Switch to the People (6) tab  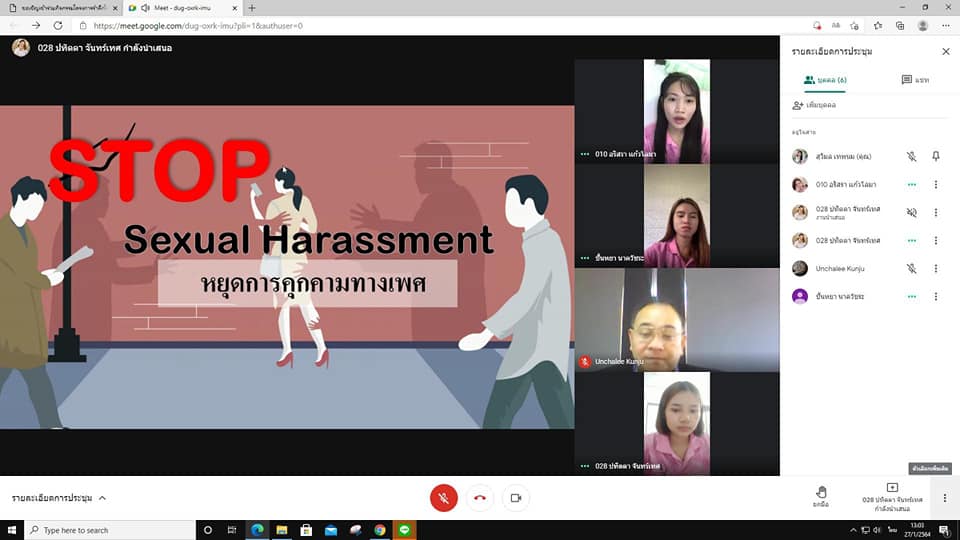(825, 80)
